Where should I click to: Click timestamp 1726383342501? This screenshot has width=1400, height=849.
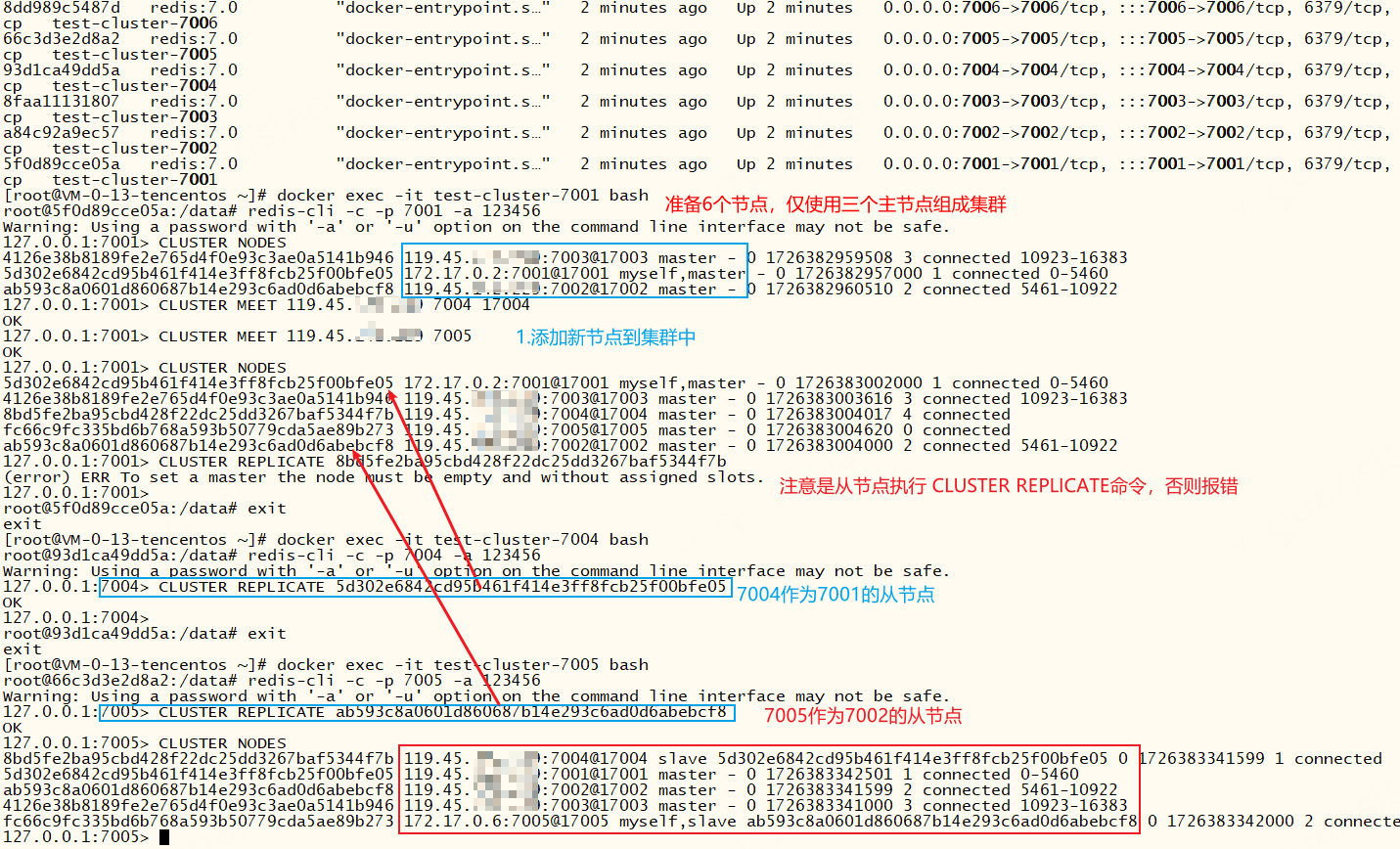tap(830, 775)
